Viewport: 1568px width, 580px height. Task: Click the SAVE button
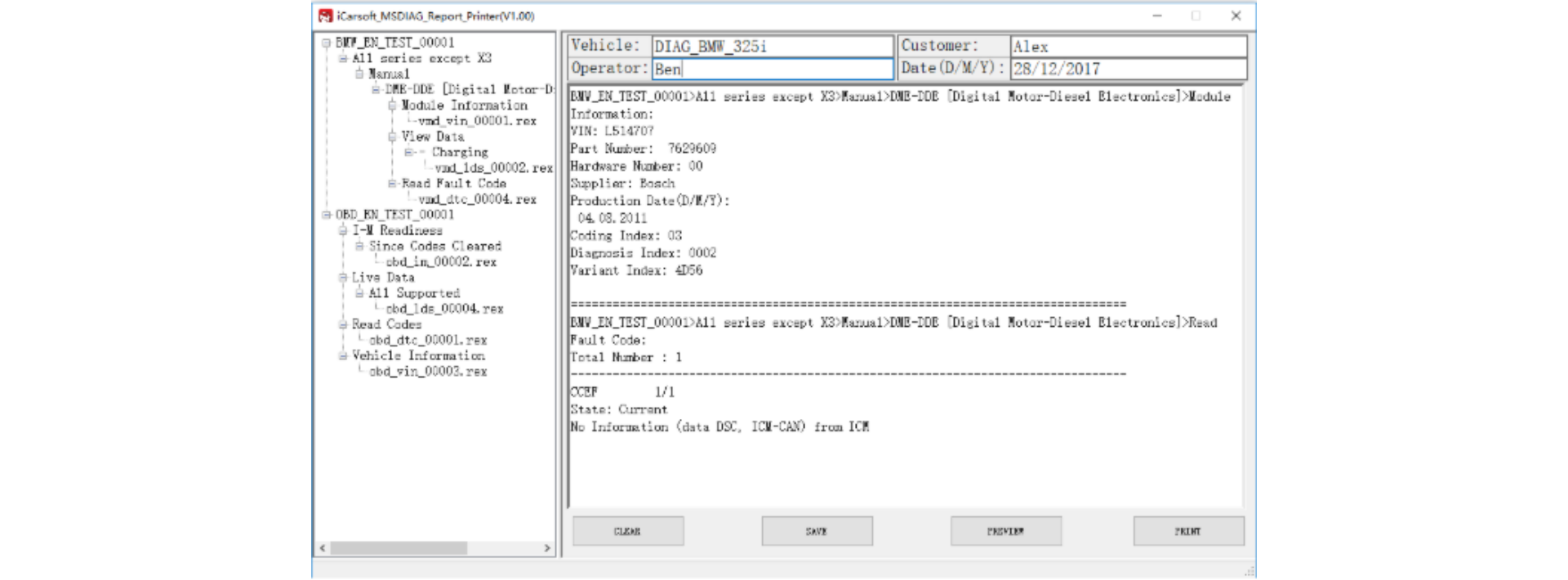(817, 531)
